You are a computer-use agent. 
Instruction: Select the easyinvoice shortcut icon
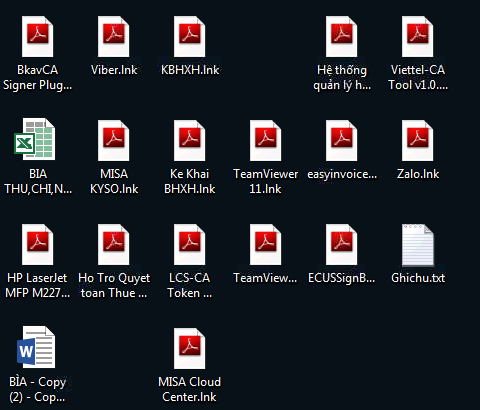(342, 141)
